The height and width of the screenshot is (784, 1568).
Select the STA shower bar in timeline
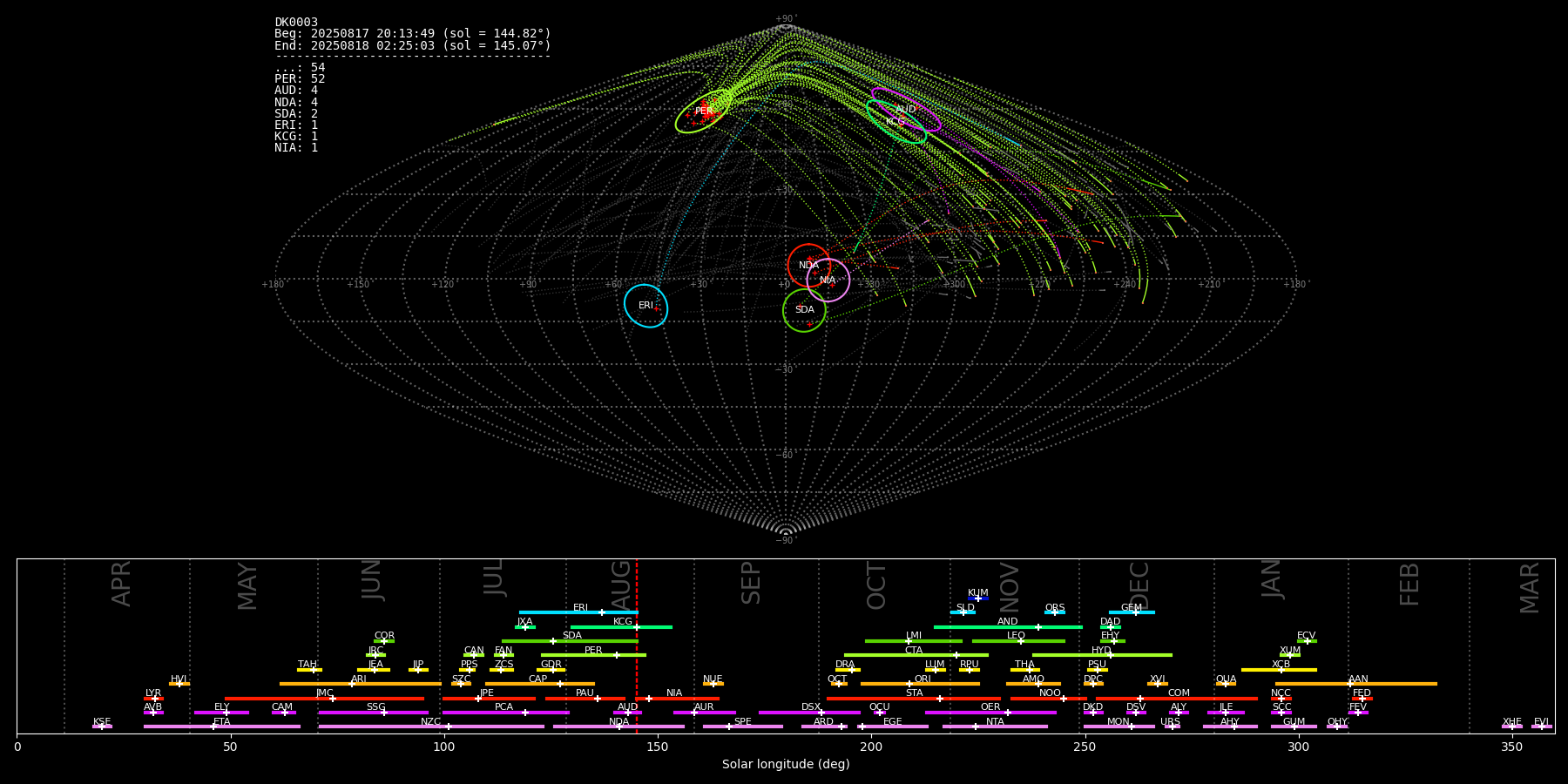click(914, 699)
